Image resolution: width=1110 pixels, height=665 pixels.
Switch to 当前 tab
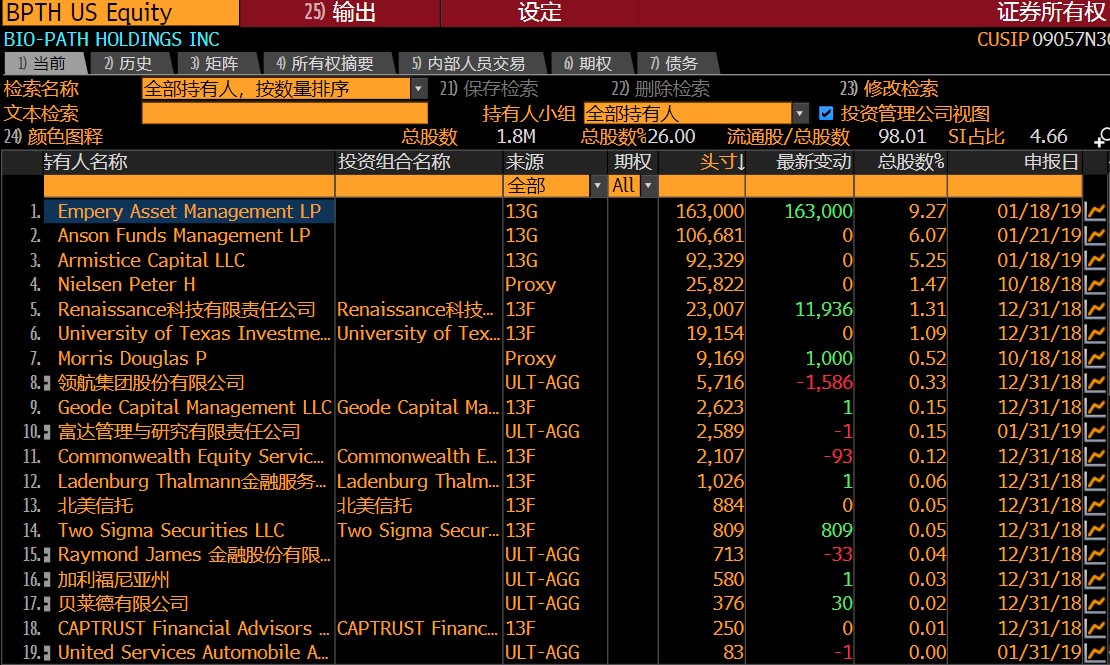pos(44,64)
